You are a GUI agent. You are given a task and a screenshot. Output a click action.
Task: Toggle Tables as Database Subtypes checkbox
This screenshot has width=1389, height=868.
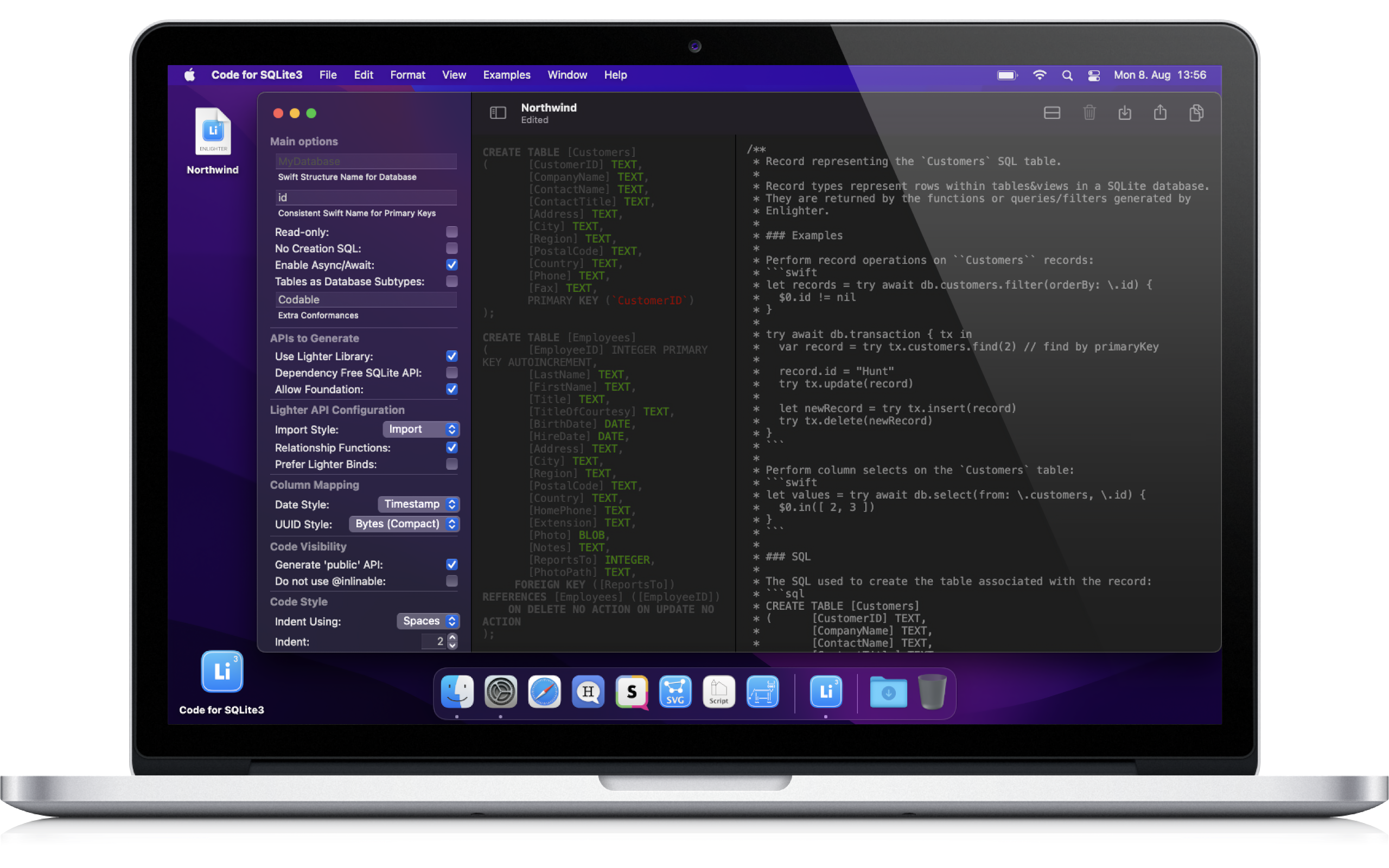coord(452,282)
